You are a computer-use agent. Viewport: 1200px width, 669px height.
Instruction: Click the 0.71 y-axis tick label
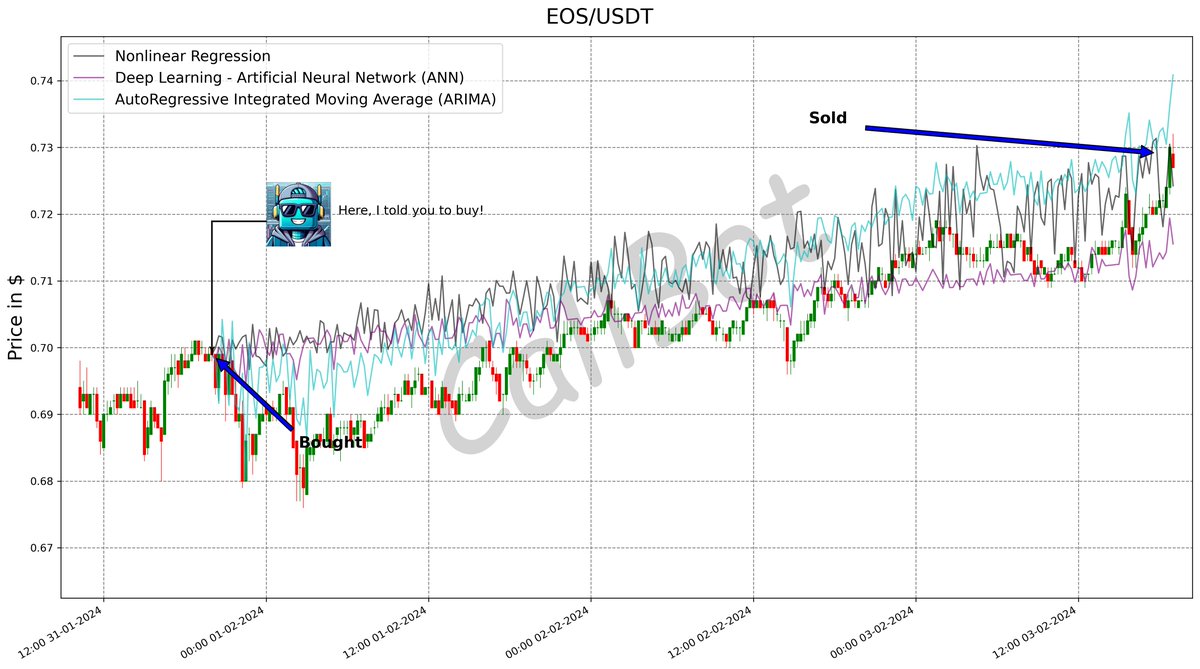click(41, 281)
